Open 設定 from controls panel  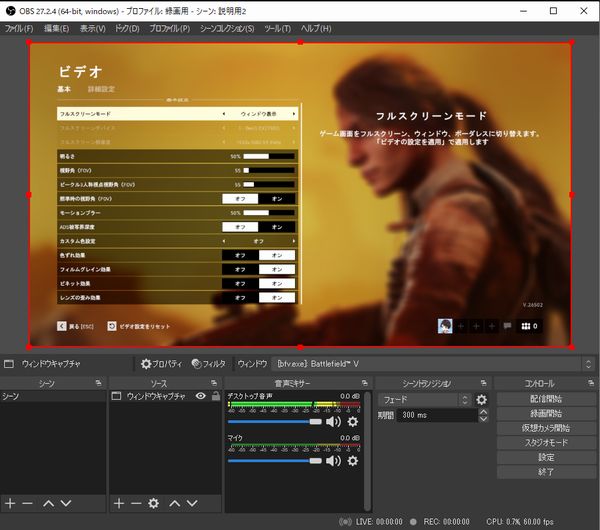tap(546, 457)
